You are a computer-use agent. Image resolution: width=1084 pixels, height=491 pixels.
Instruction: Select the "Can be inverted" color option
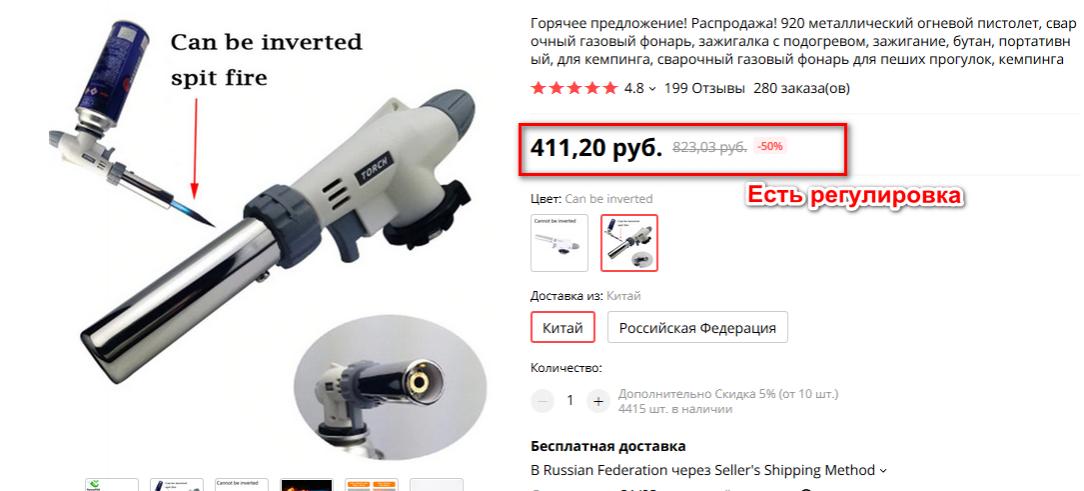tap(629, 243)
